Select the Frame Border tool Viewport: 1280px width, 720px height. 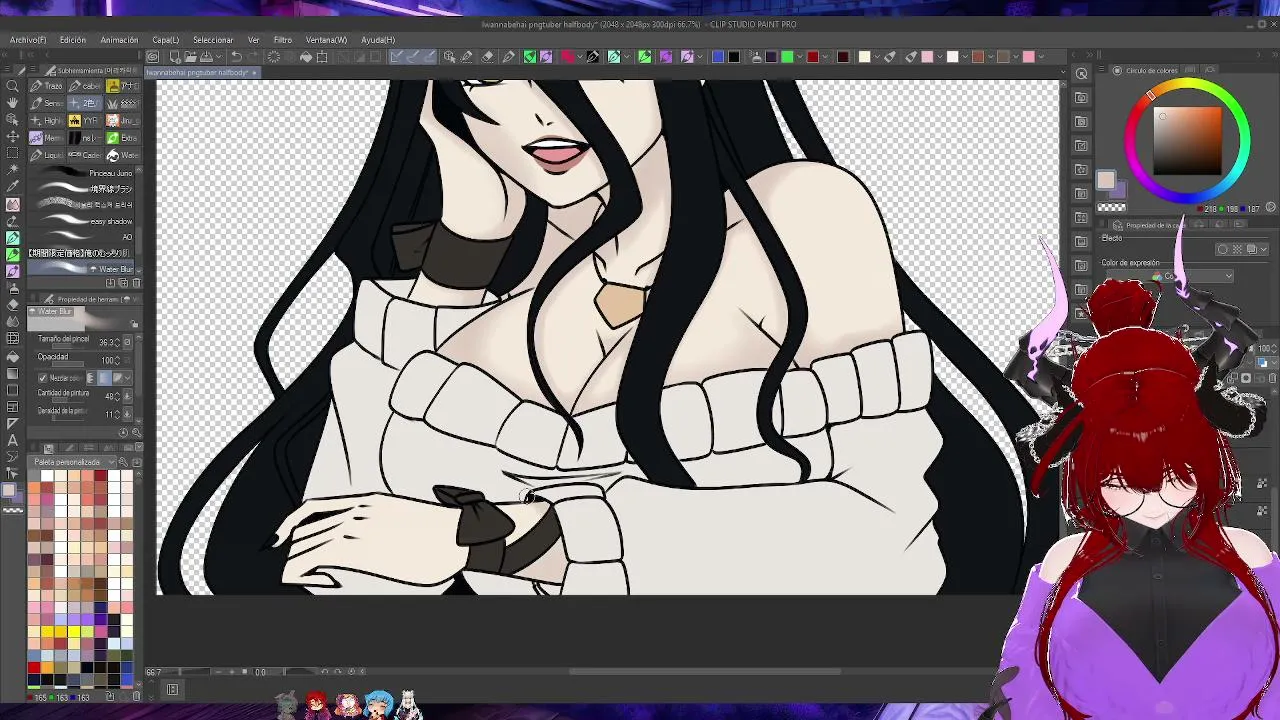13,407
